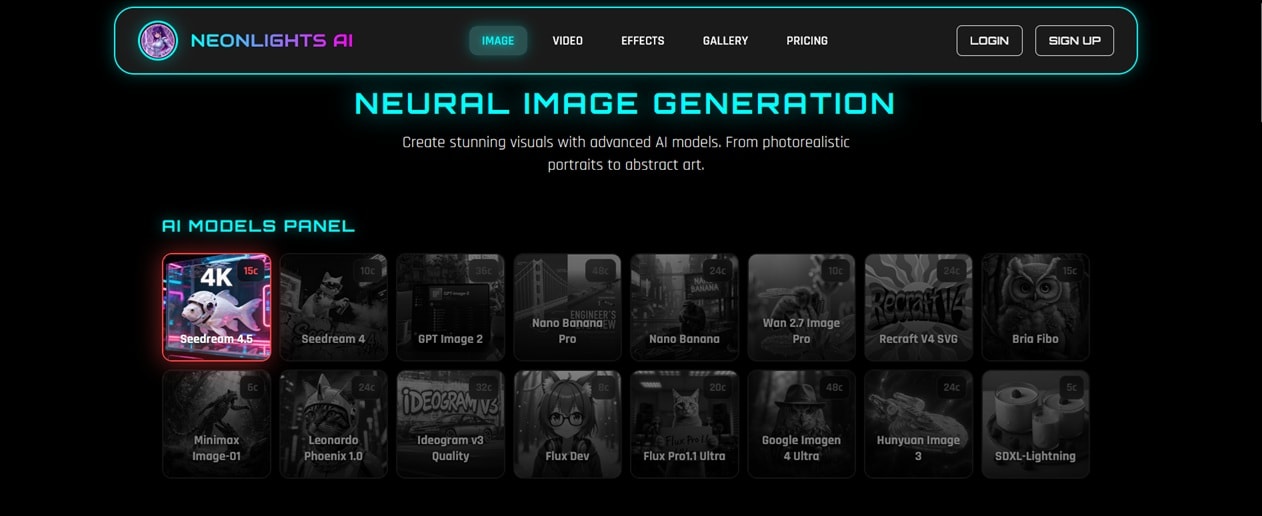Click the SIGN UP button
This screenshot has height=516, width=1262.
1074,41
